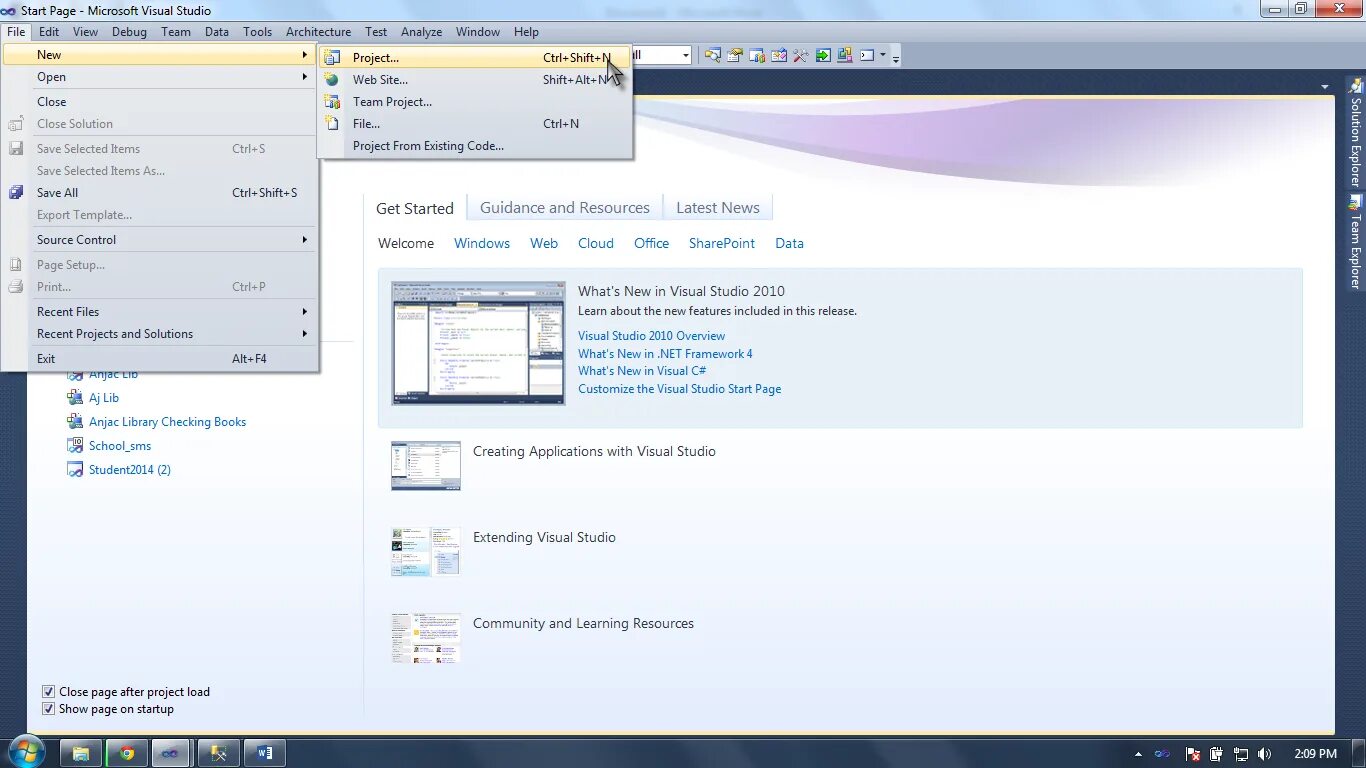This screenshot has height=768, width=1366.
Task: Expand Recent Files submenu
Action: (x=160, y=312)
